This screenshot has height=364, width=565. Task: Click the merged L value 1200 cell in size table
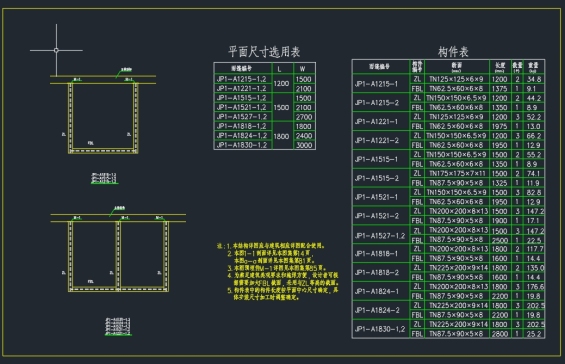pos(281,84)
